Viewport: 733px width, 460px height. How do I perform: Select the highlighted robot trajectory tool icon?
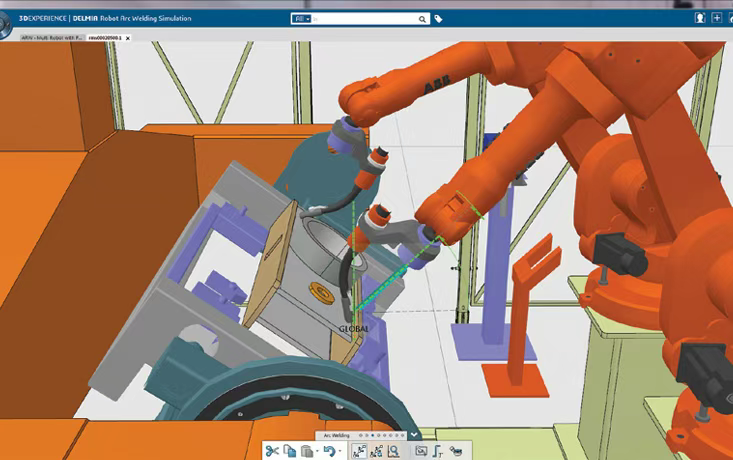pyautogui.click(x=359, y=452)
